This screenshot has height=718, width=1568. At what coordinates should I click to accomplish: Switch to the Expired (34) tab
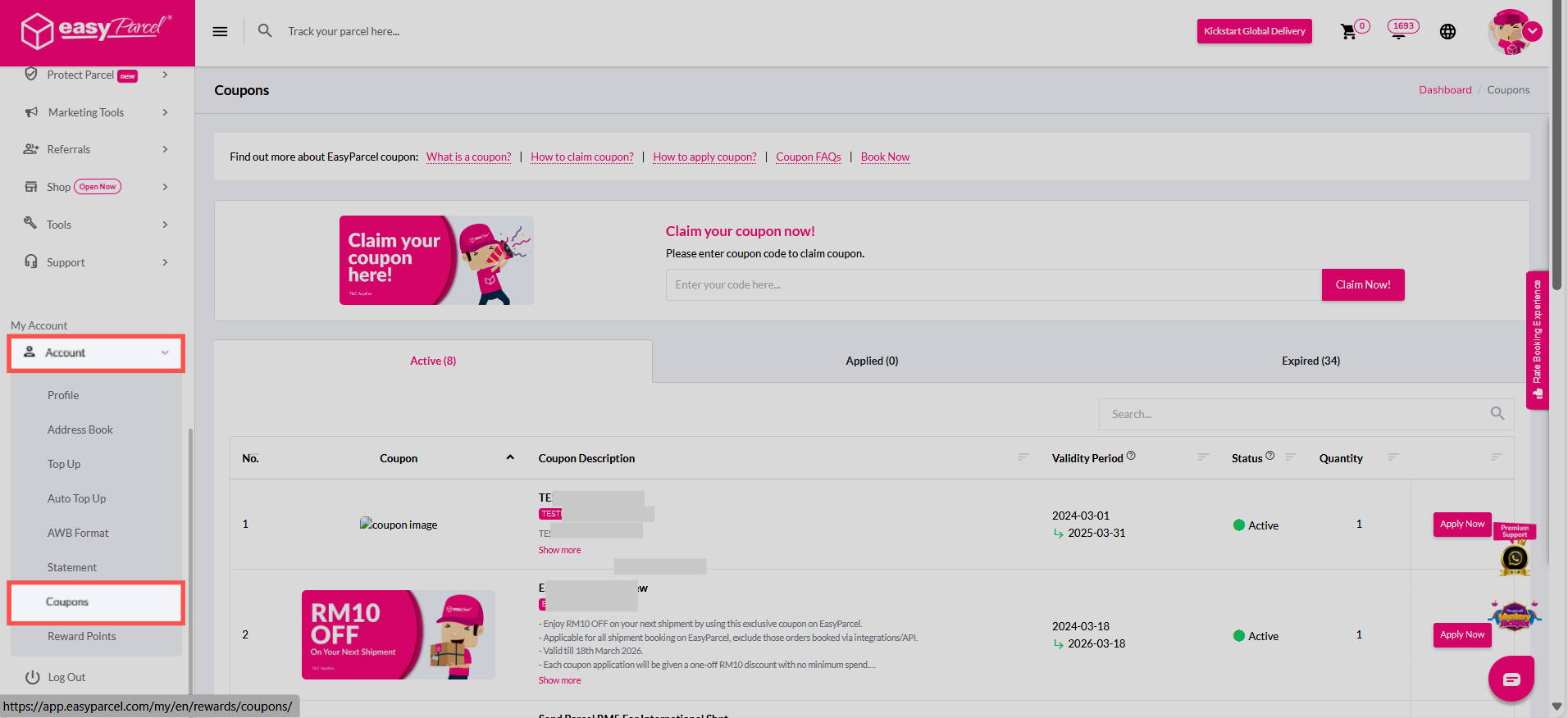tap(1310, 361)
